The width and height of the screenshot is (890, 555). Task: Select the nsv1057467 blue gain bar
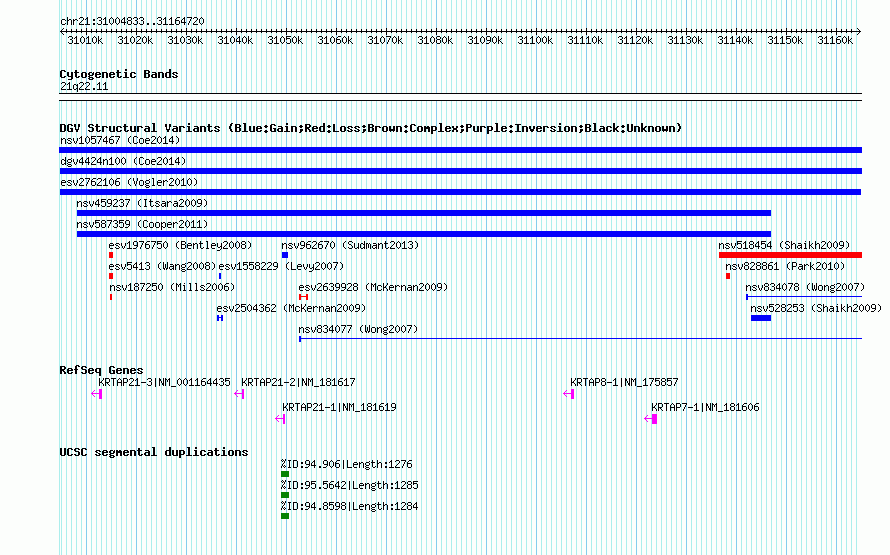(x=460, y=150)
